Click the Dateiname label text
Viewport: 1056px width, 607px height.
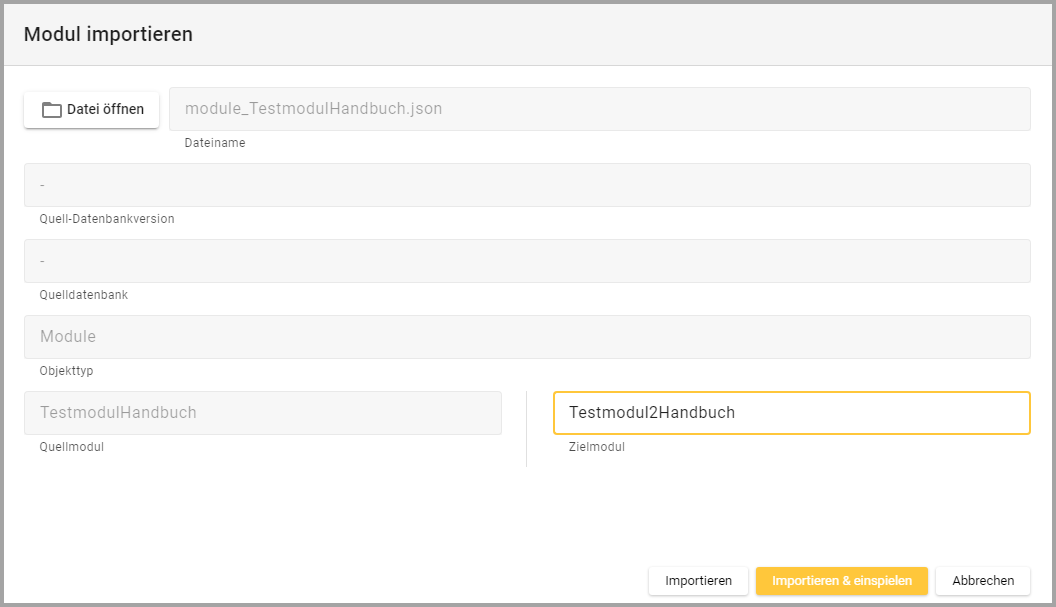coord(214,143)
